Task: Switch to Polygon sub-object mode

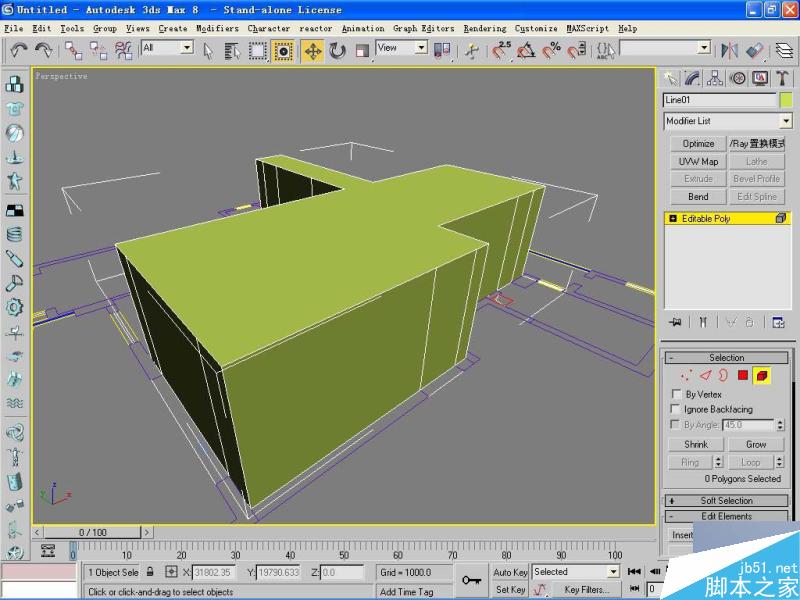Action: 742,376
